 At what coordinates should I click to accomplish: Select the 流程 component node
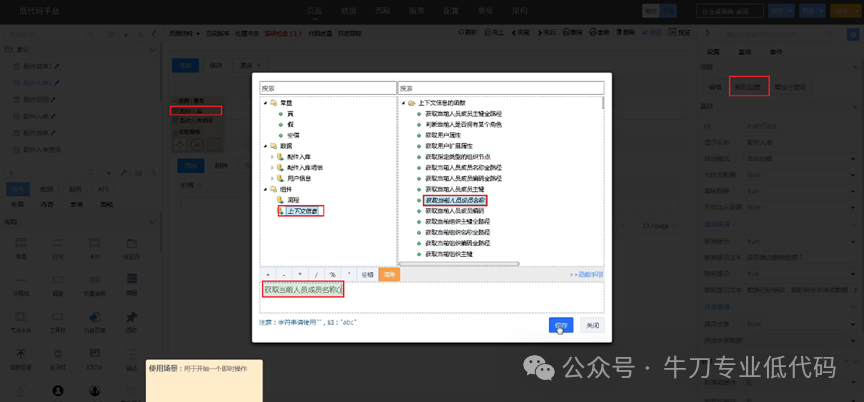[x=293, y=200]
